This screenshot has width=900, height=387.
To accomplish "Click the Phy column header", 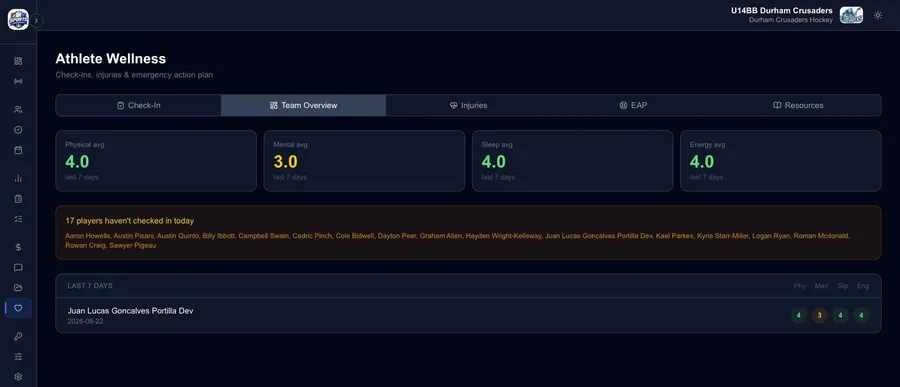I will tap(800, 286).
